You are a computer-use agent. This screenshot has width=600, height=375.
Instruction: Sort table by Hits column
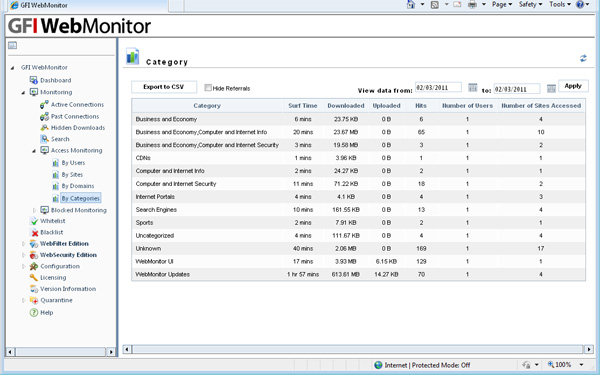[421, 106]
